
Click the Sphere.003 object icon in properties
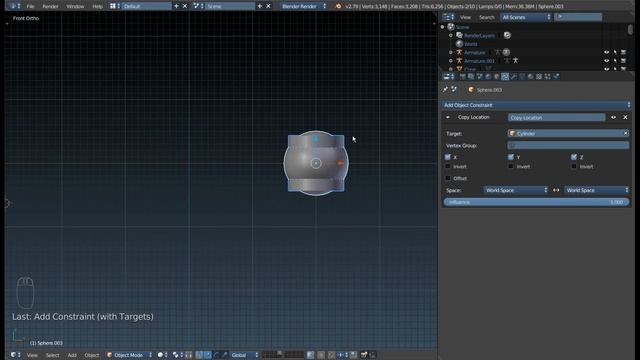click(471, 90)
